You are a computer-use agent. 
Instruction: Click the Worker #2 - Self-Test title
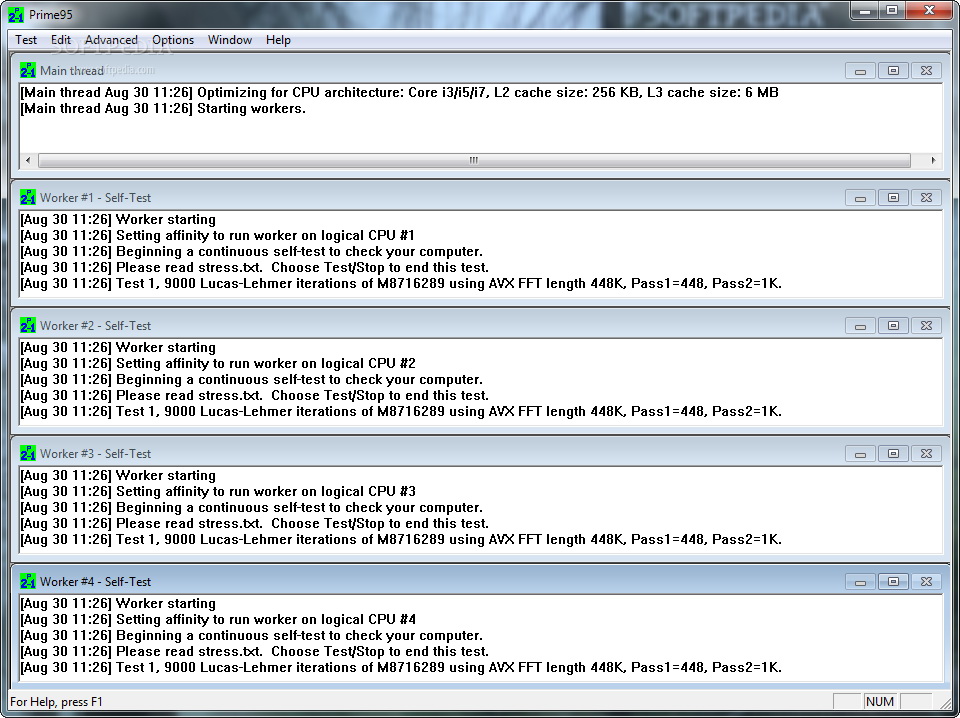pos(96,325)
